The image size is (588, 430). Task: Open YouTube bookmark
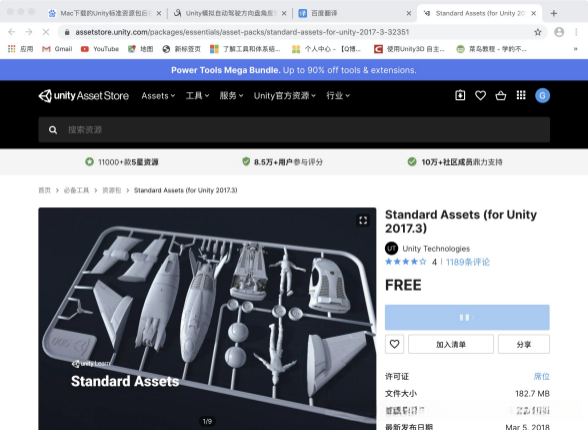pyautogui.click(x=100, y=49)
